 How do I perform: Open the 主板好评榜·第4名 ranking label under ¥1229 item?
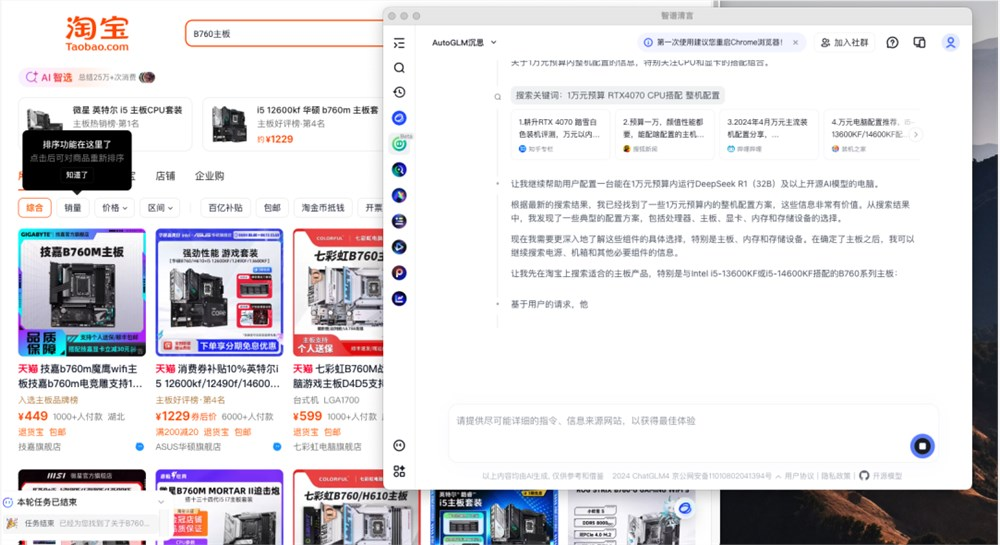tap(190, 400)
